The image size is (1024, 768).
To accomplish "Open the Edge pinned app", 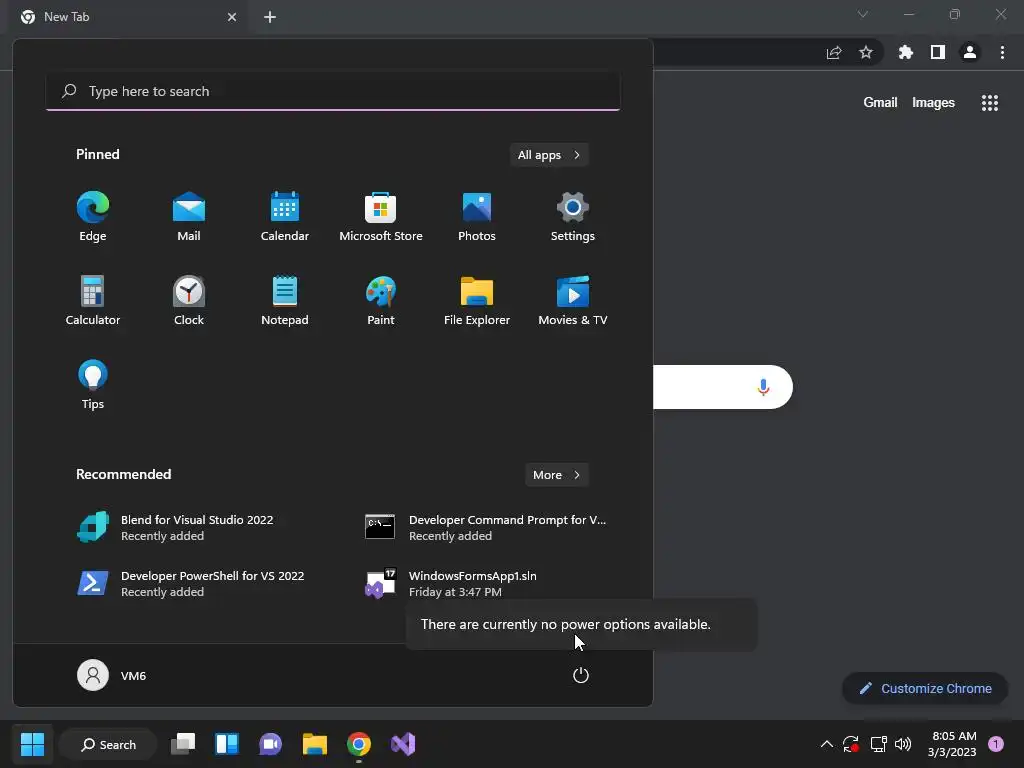I will click(93, 217).
